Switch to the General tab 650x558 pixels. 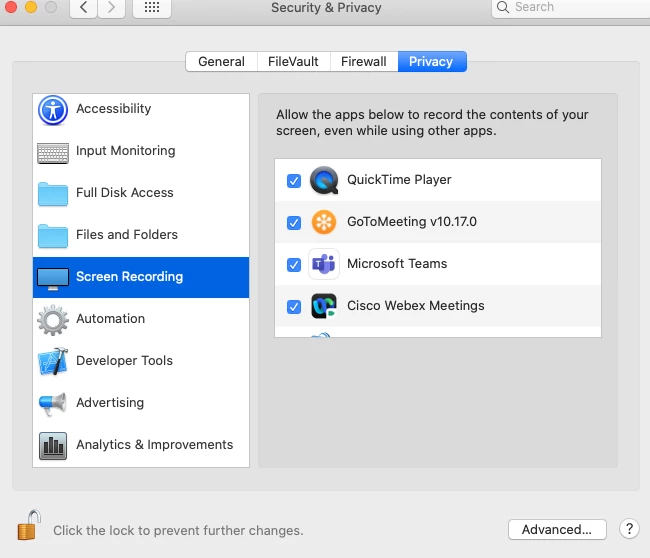(x=221, y=61)
